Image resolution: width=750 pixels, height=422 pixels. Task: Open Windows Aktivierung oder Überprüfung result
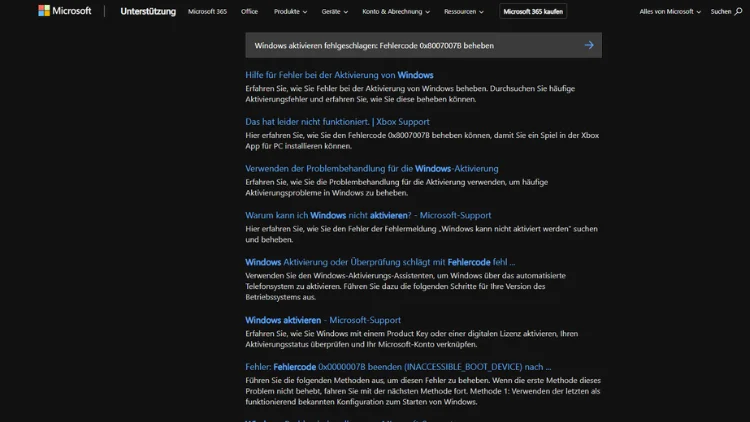tap(380, 262)
